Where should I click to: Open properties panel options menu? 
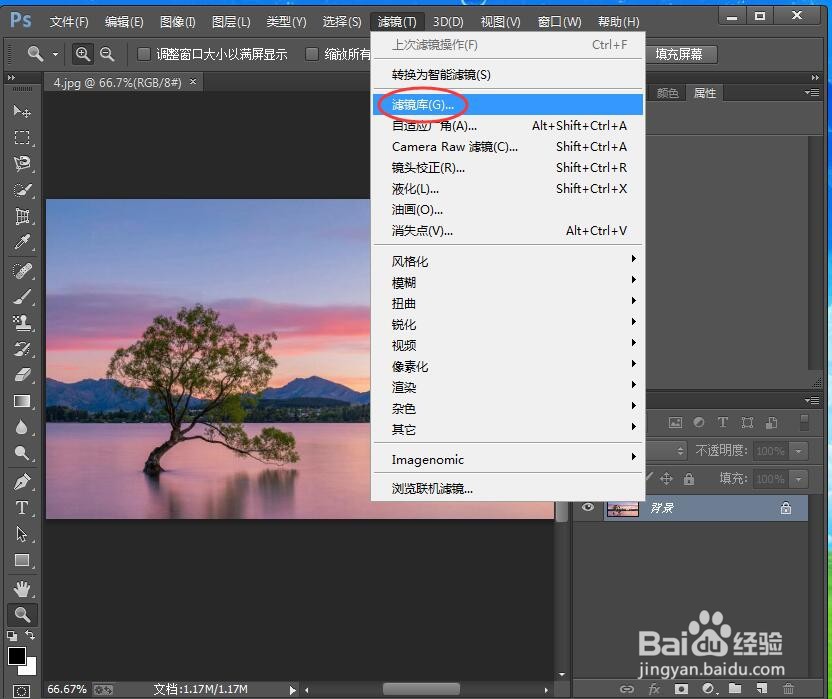coord(811,92)
